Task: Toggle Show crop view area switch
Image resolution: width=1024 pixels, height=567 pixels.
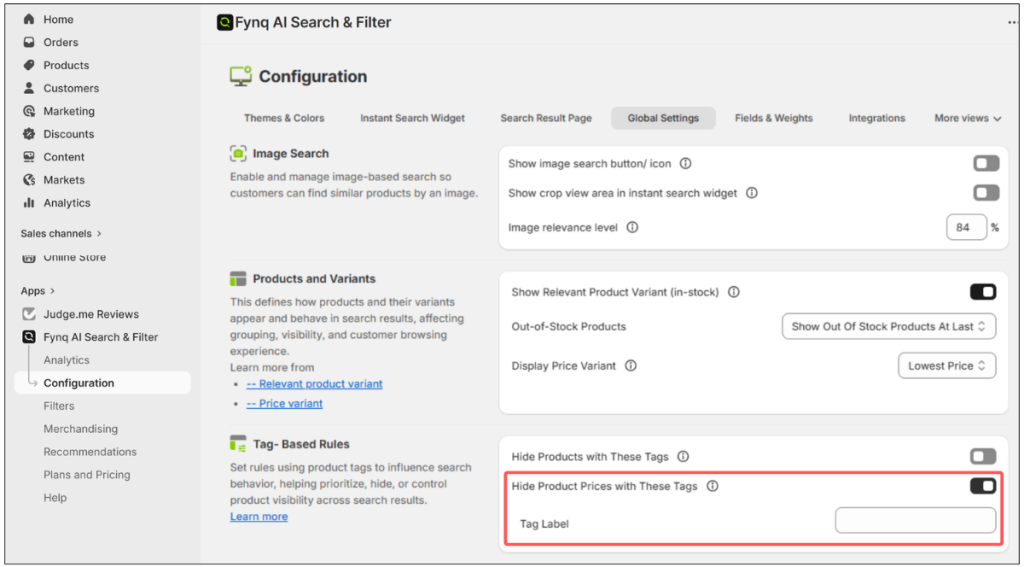Action: click(x=986, y=193)
